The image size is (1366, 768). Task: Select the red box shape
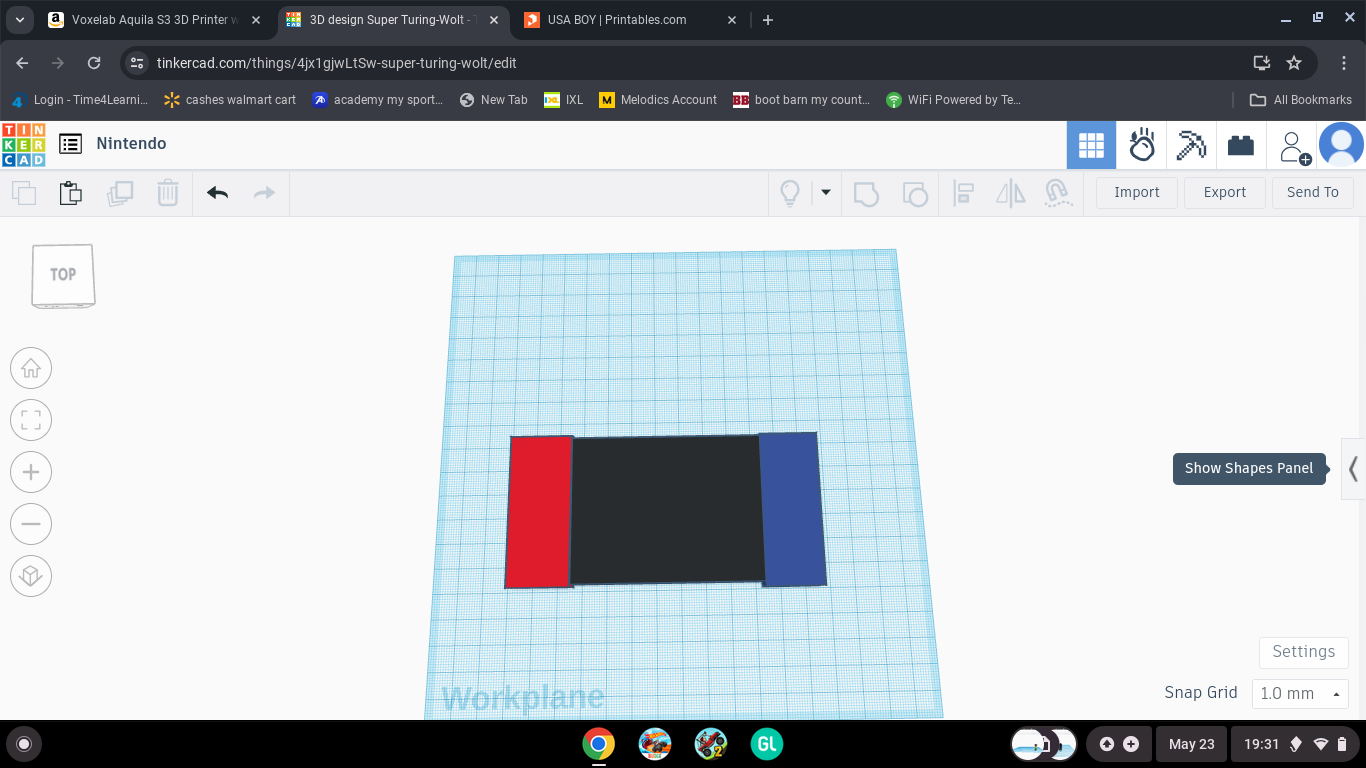pos(539,512)
